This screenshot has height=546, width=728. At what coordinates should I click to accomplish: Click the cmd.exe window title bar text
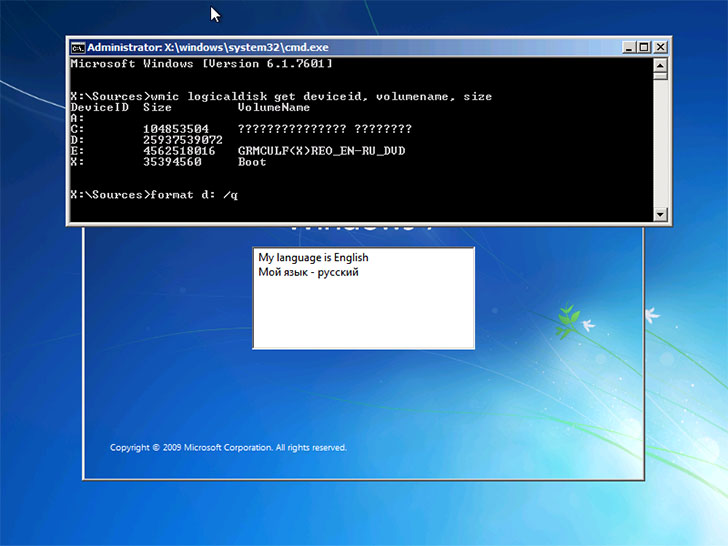[x=207, y=47]
